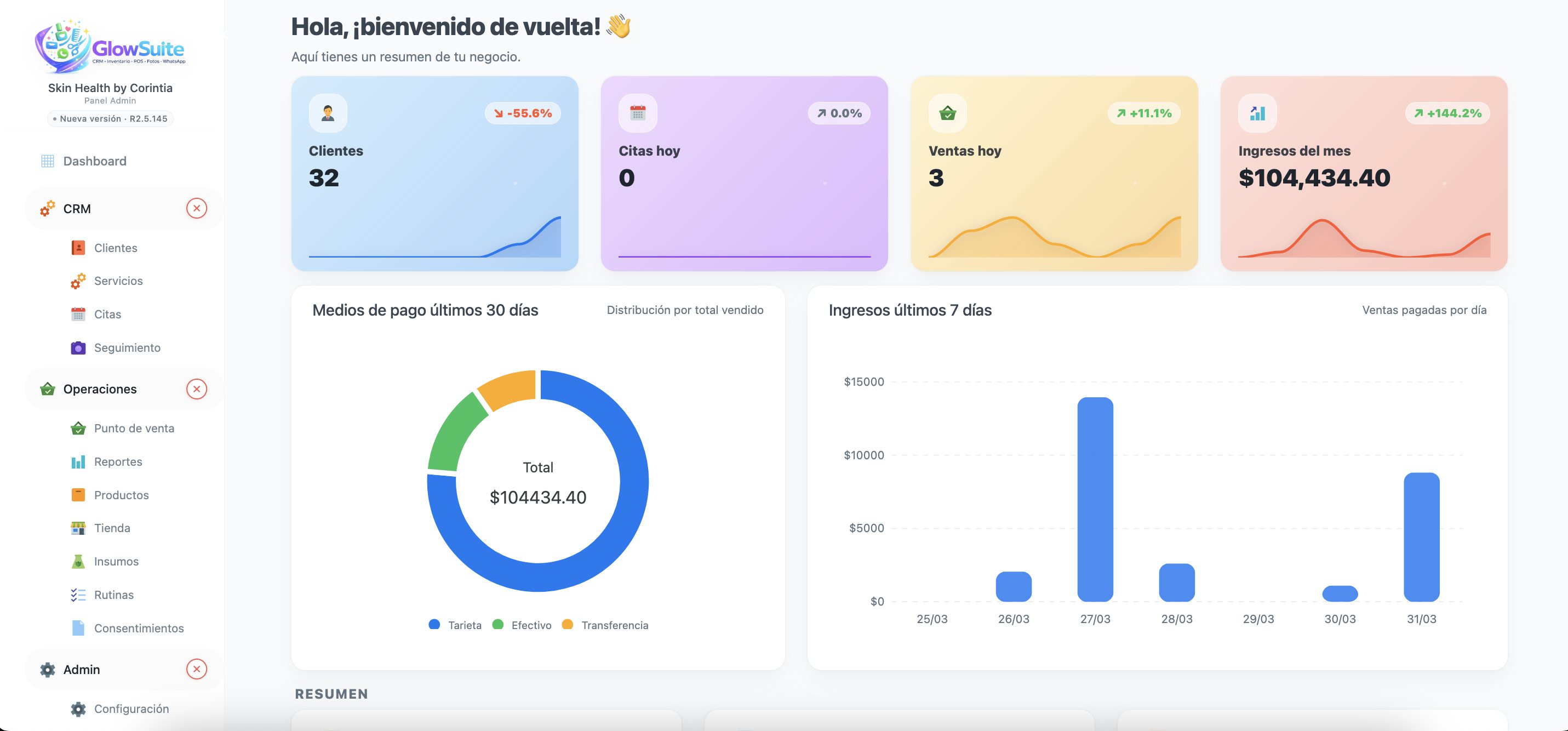Open Citas in the sidebar
This screenshot has width=1568, height=731.
[108, 315]
